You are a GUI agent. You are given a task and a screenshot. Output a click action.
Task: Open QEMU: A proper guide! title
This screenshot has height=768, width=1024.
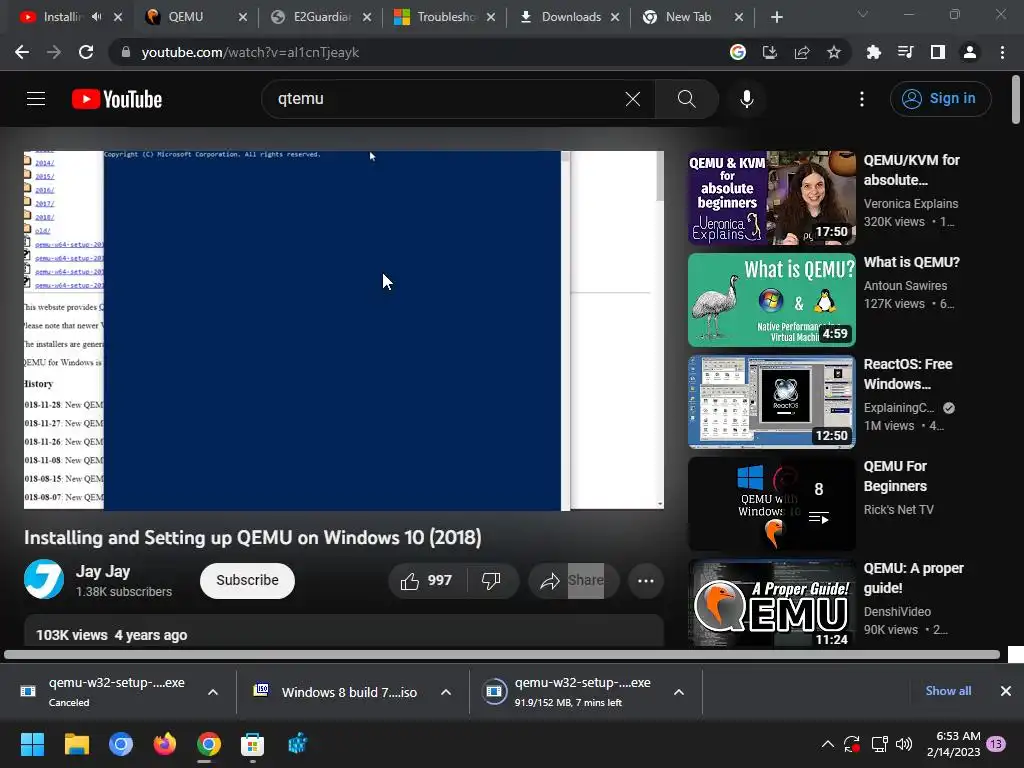click(x=914, y=578)
